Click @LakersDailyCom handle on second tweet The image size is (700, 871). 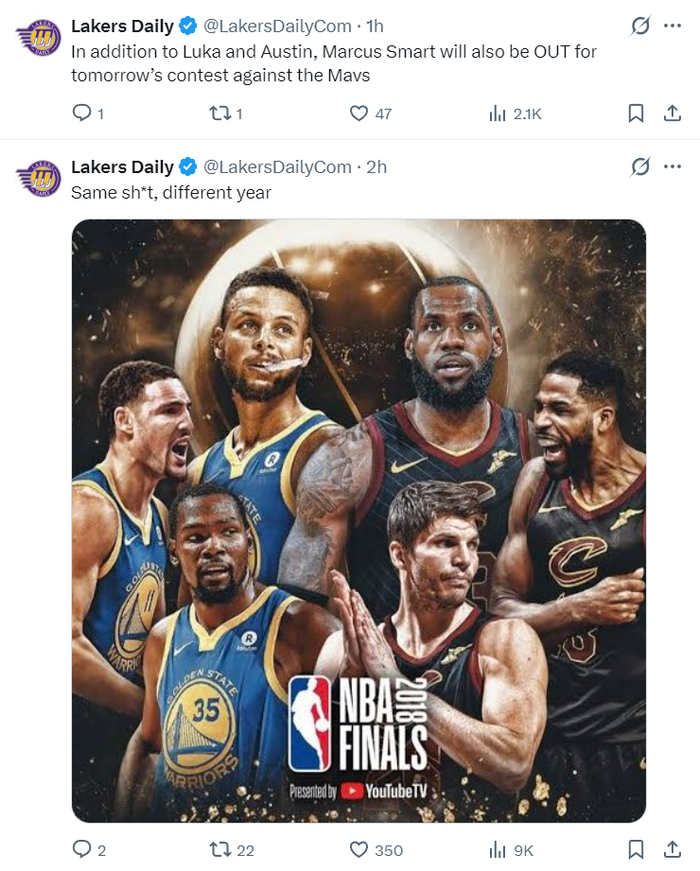278,167
